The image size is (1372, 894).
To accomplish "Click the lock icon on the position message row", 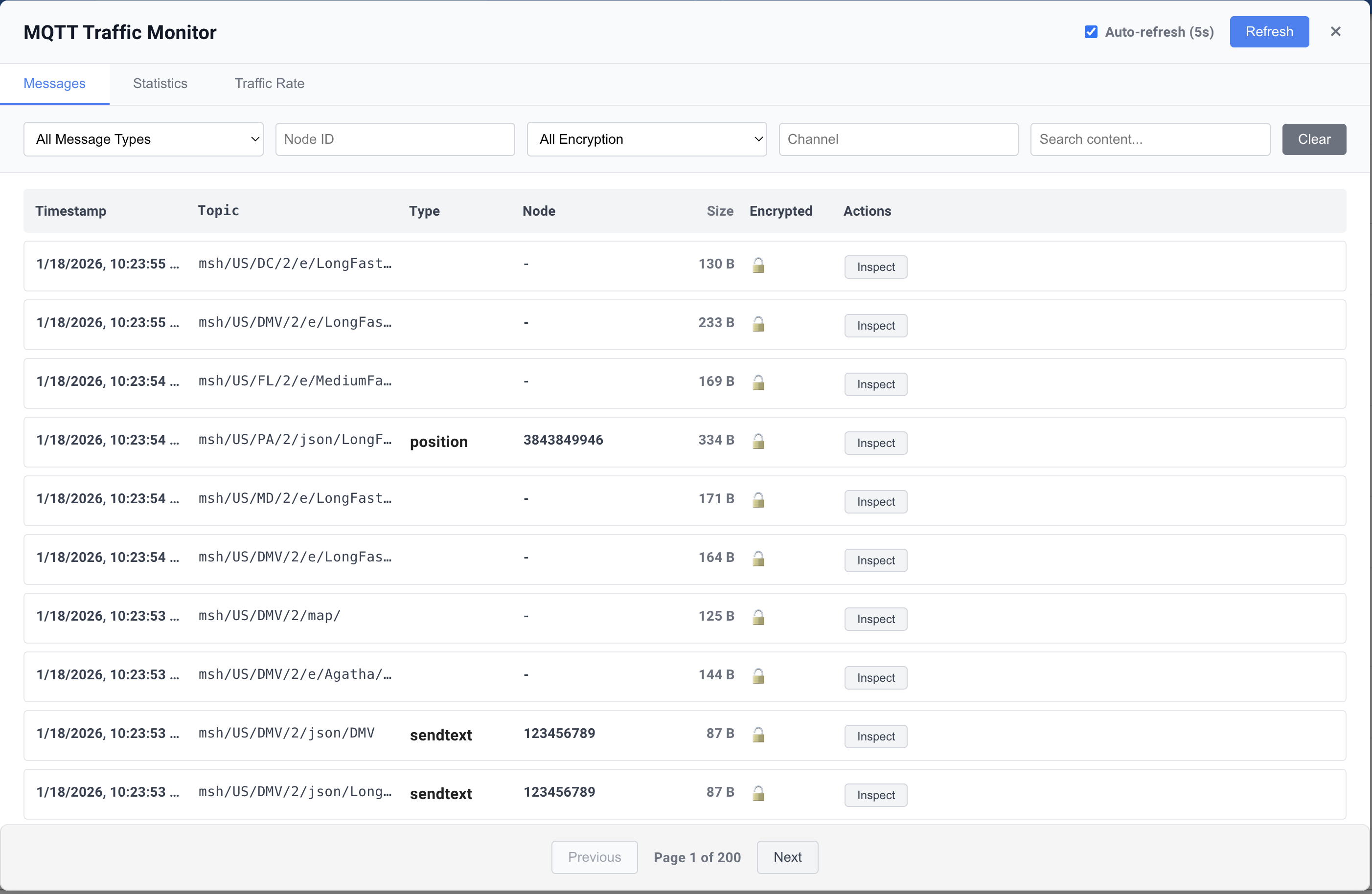I will click(x=758, y=442).
